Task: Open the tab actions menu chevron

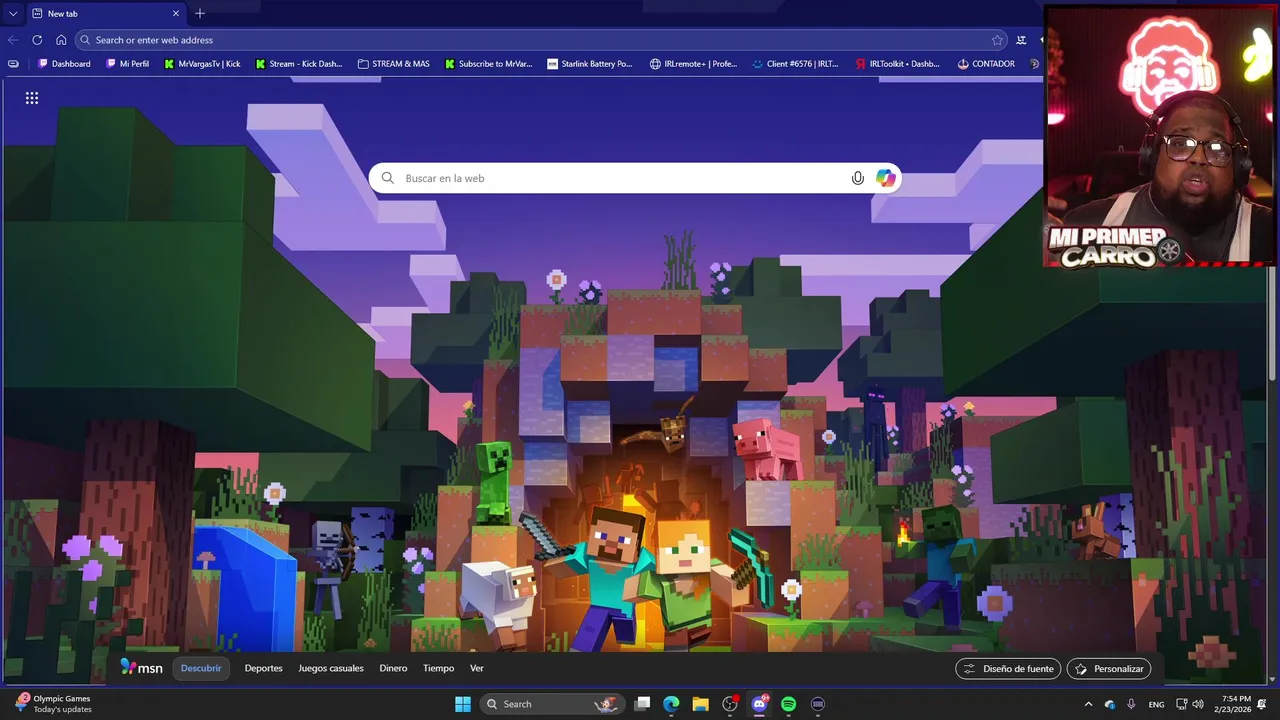Action: pyautogui.click(x=13, y=14)
